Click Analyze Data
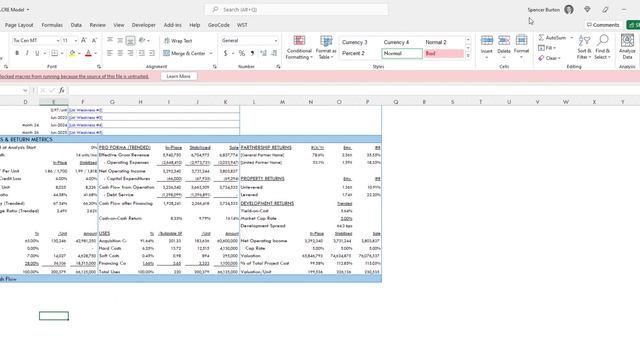Image resolution: width=640 pixels, height=360 pixels. [627, 47]
